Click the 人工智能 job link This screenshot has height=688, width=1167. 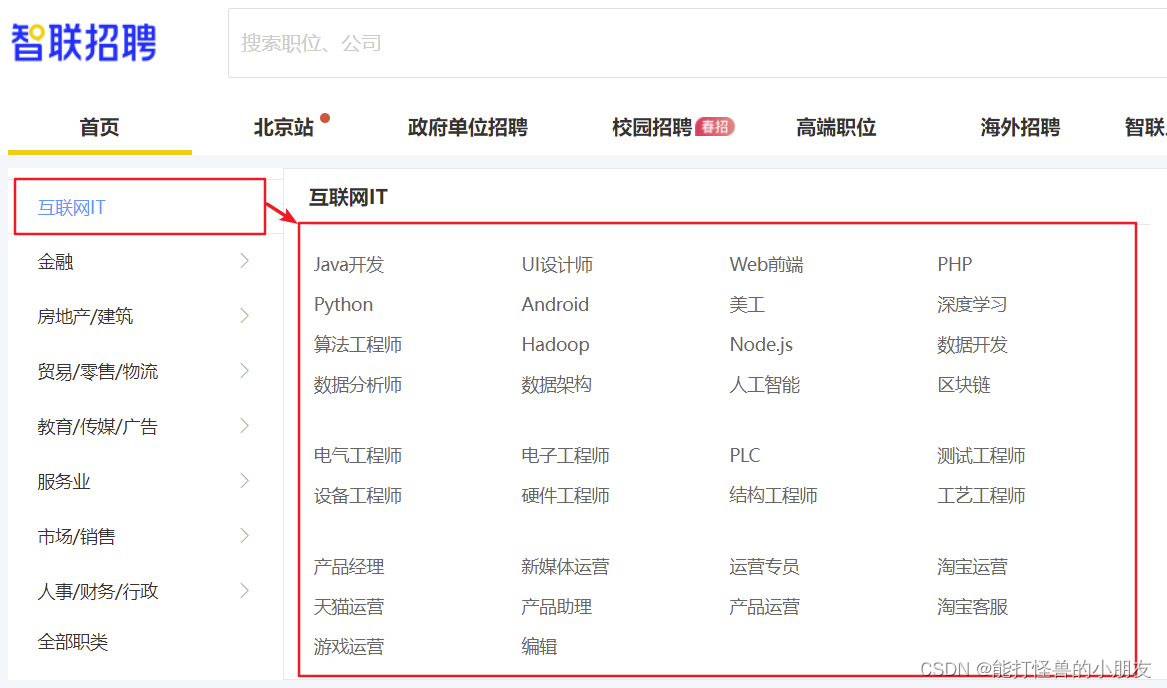764,385
